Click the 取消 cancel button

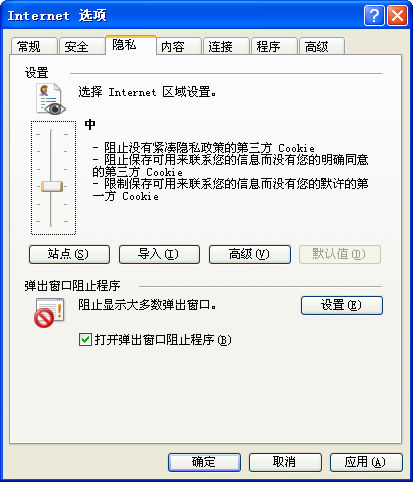(x=285, y=462)
